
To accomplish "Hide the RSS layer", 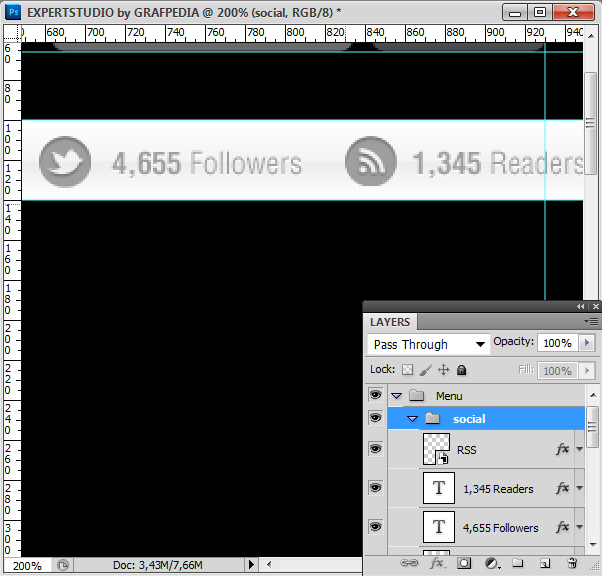I will point(376,450).
